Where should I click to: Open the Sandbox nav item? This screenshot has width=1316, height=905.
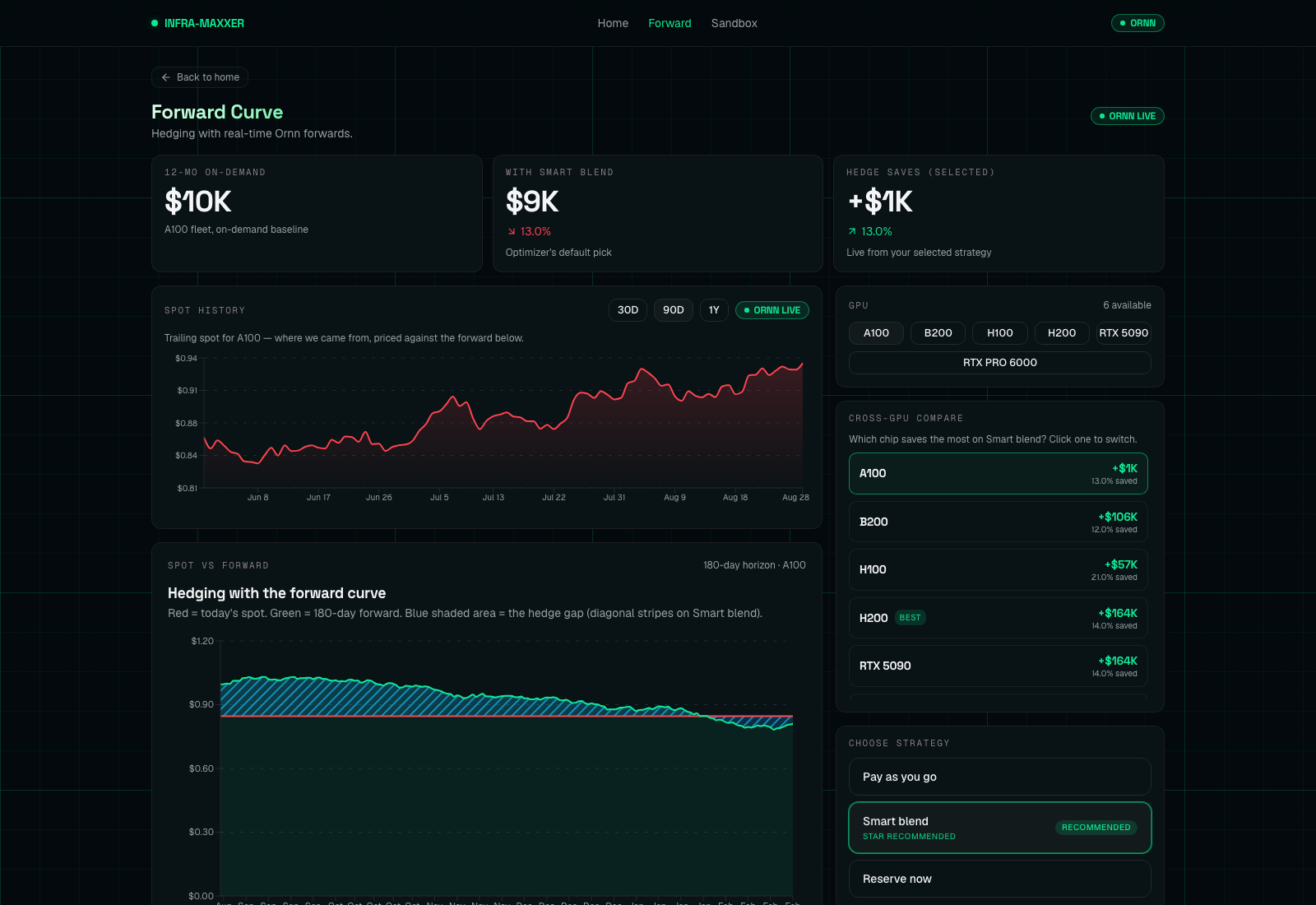coord(734,23)
